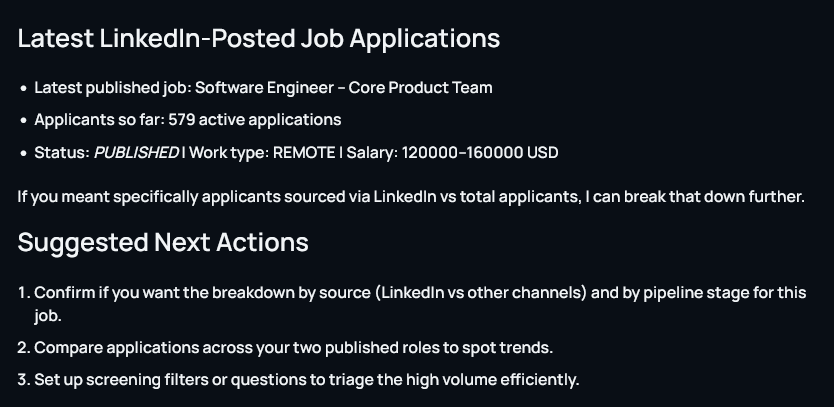Viewport: 834px width, 407px height.
Task: Click the "2." list number marker
Action: [24, 348]
